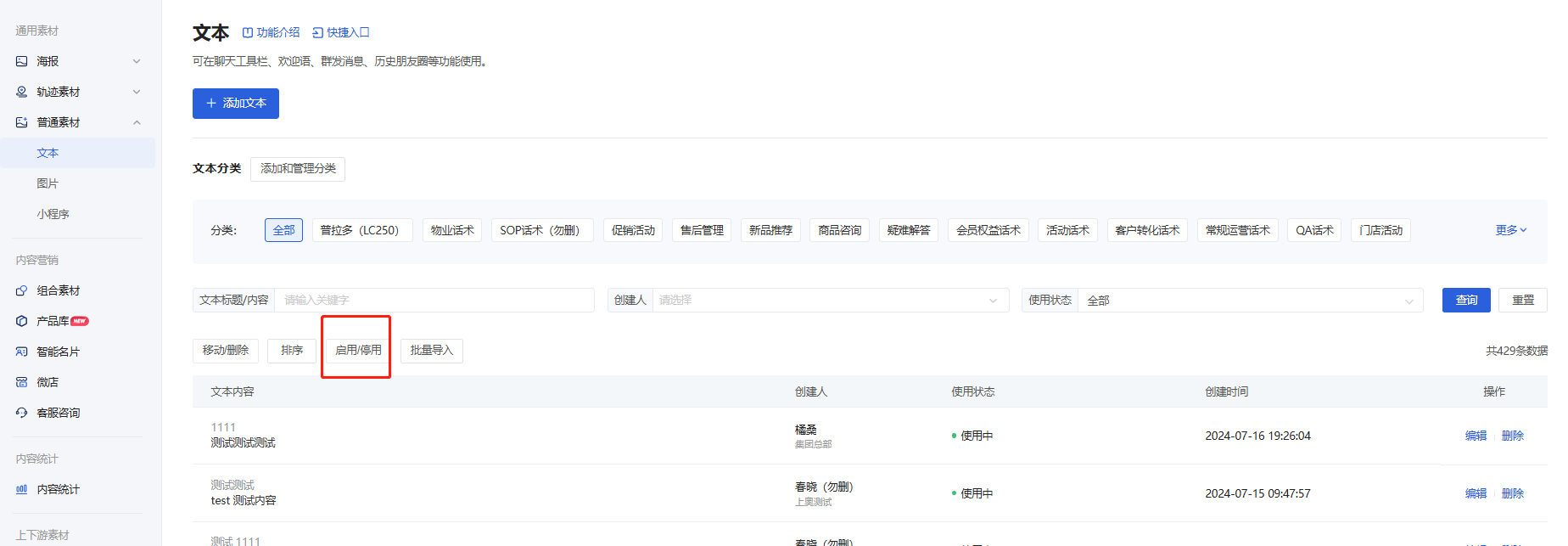Select the 促销活动 category
The height and width of the screenshot is (546, 1568).
633,230
